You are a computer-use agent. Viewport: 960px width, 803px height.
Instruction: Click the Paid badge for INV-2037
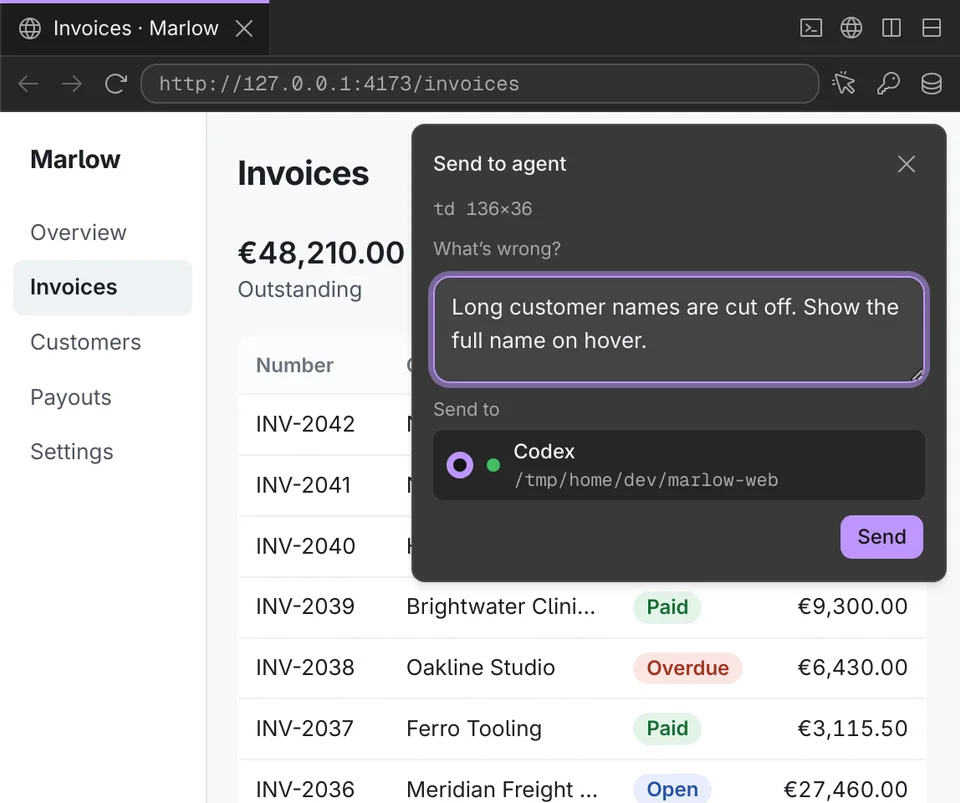click(667, 728)
